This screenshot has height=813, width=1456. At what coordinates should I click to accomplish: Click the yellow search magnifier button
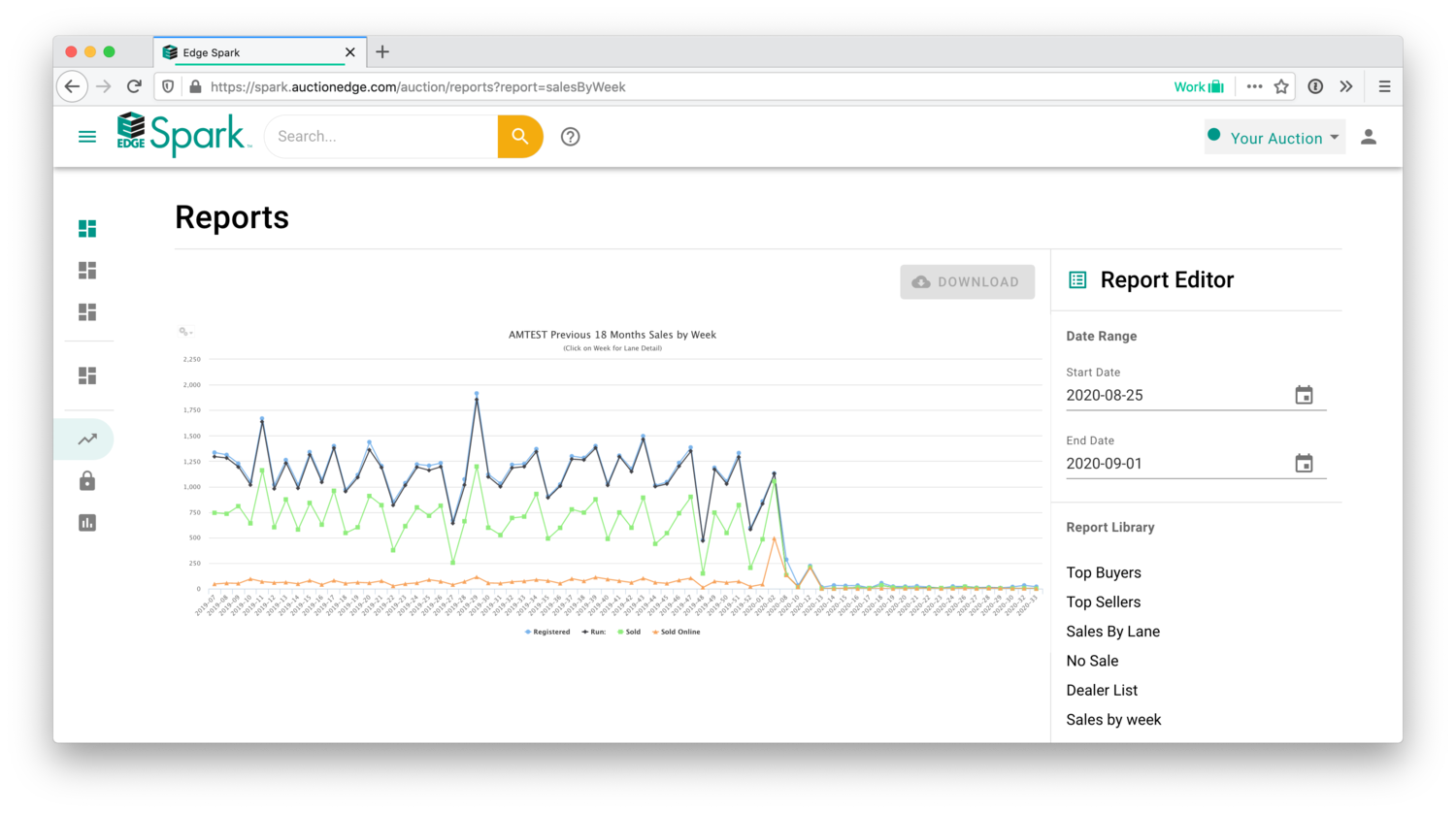520,136
